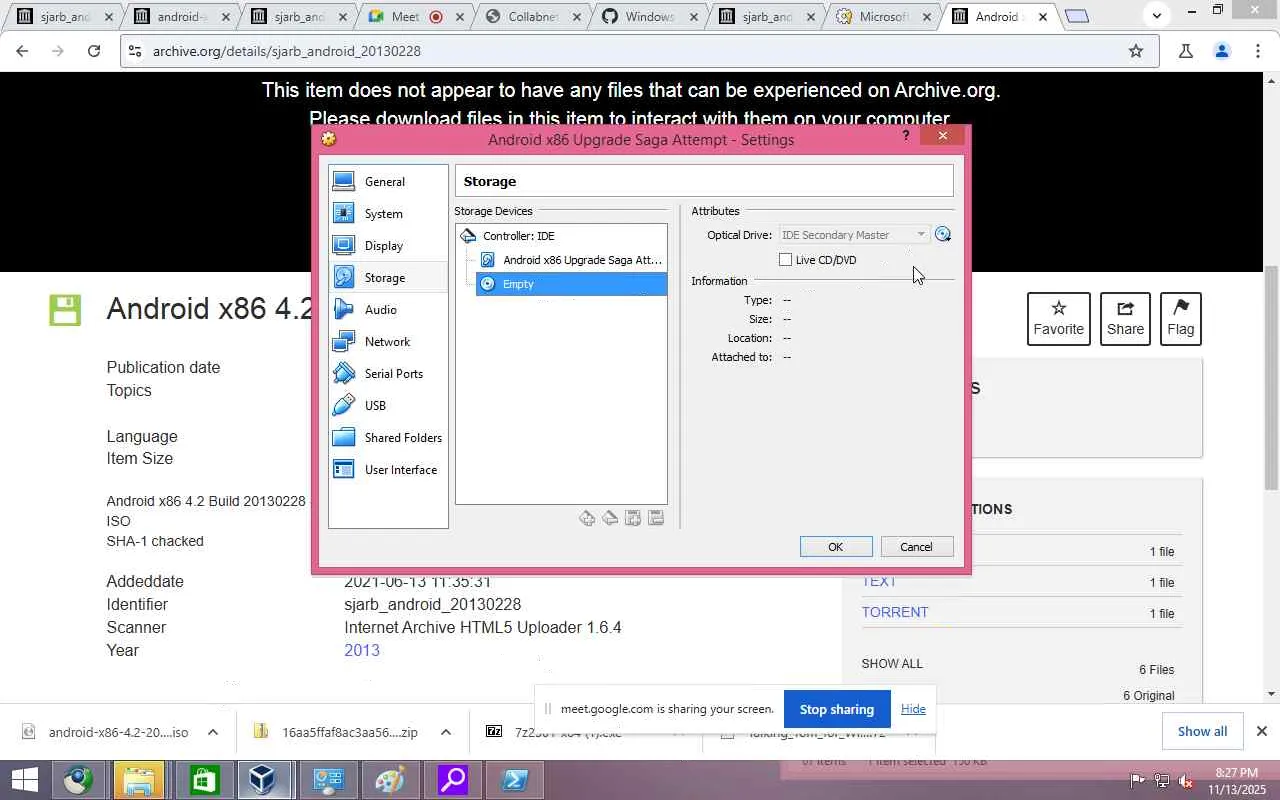Switch to the Collabnet browser tab
The height and width of the screenshot is (800, 1280).
(533, 17)
